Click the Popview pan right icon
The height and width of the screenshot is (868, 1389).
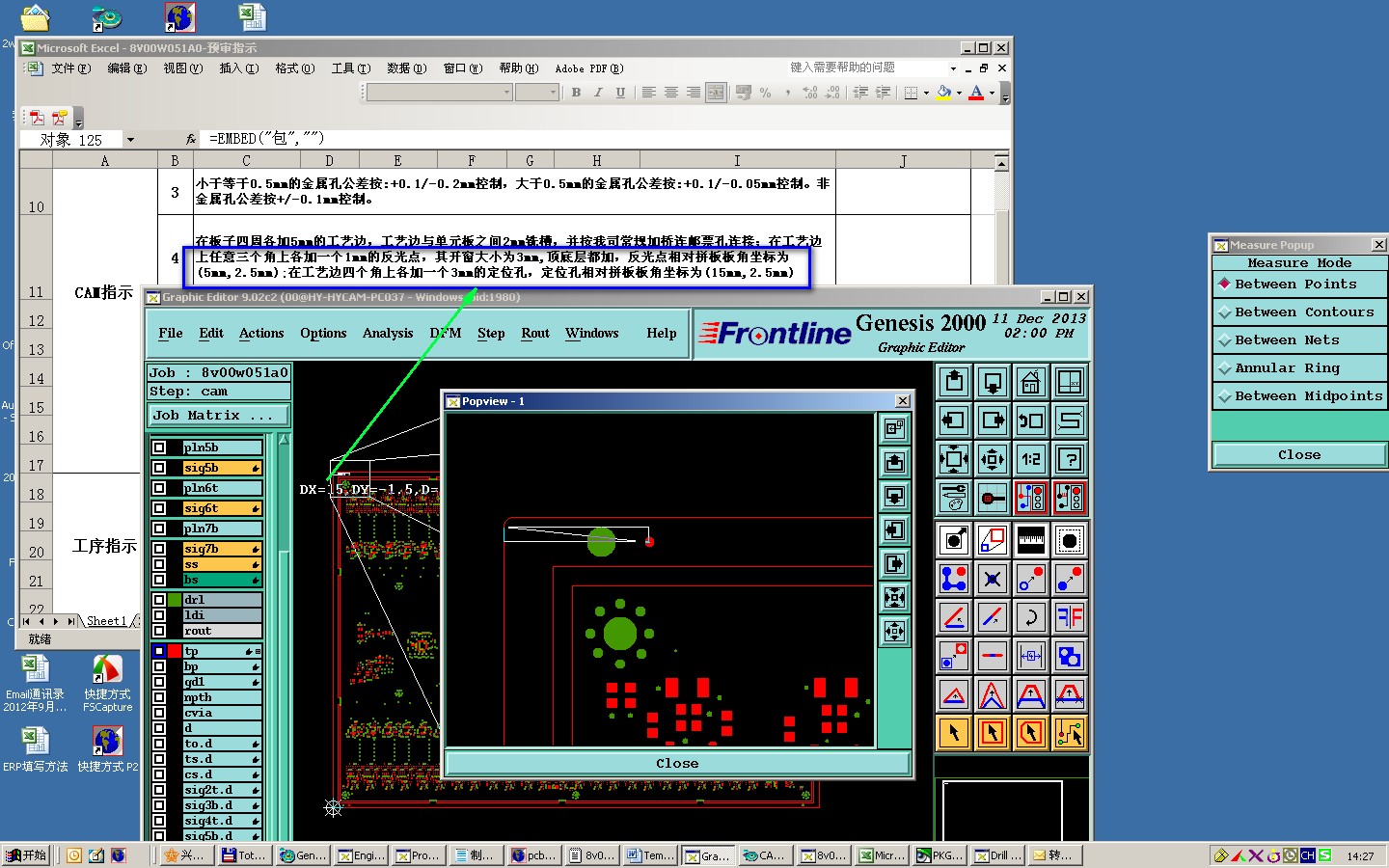894,563
